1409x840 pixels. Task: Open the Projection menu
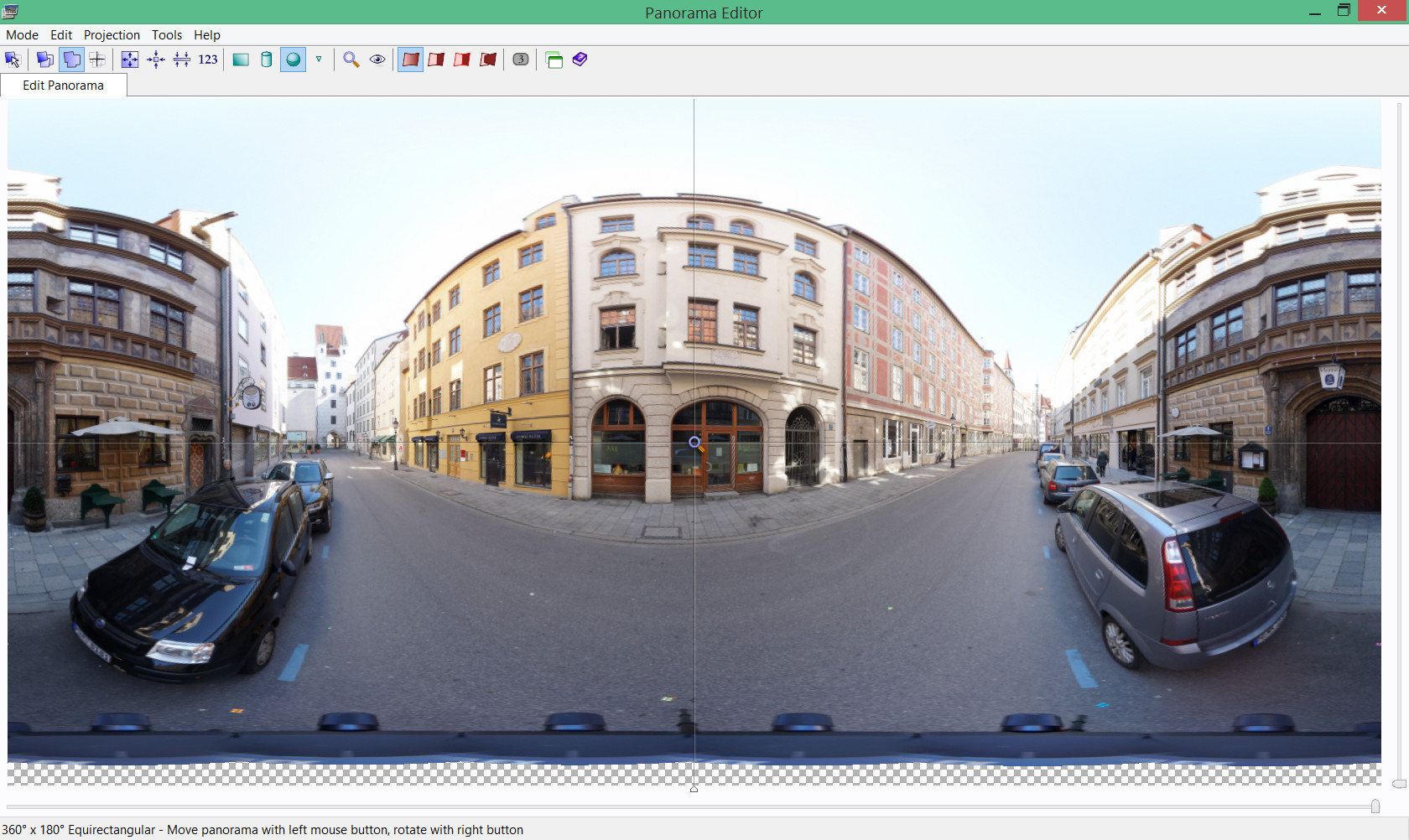[112, 35]
